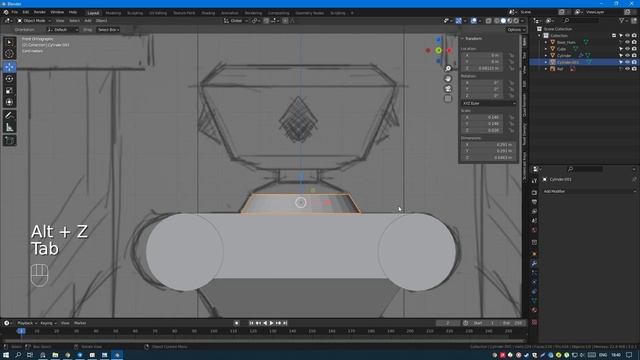
Task: Open the Object Data properties tab icon
Action: click(x=534, y=301)
